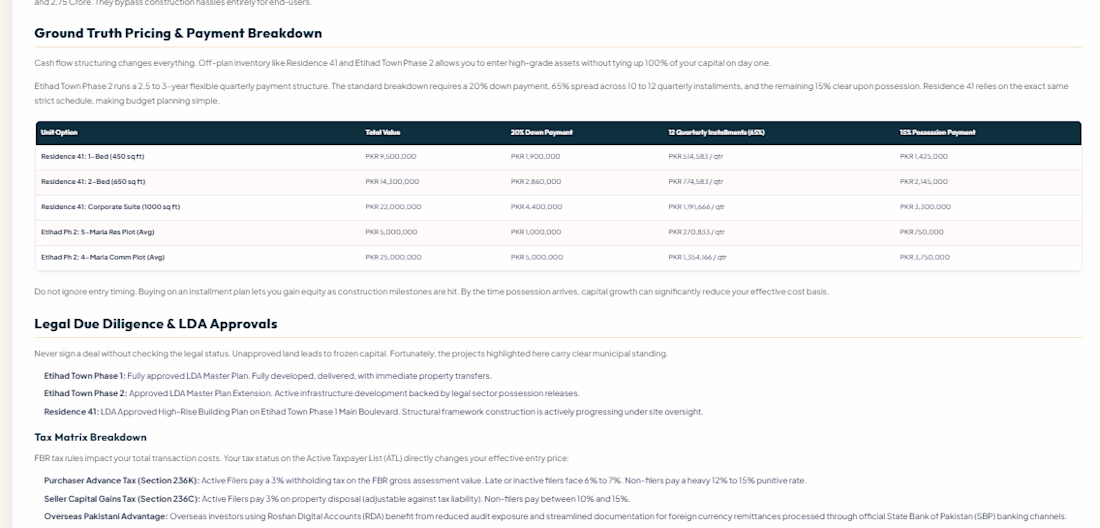Select total value cell 'PKR 9,500,000'

391,156
